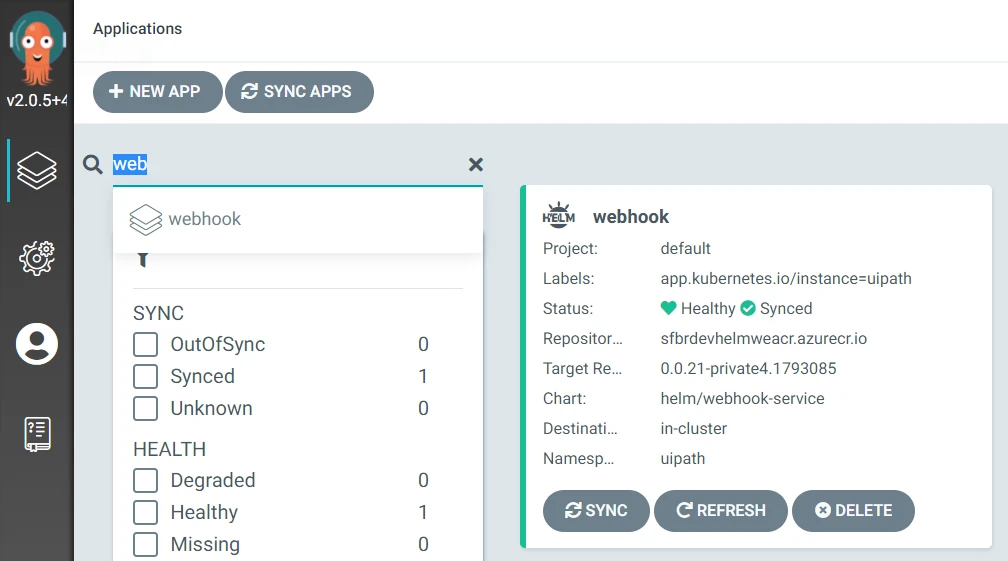Image resolution: width=1008 pixels, height=561 pixels.
Task: Delete the webhook application
Action: 853,511
